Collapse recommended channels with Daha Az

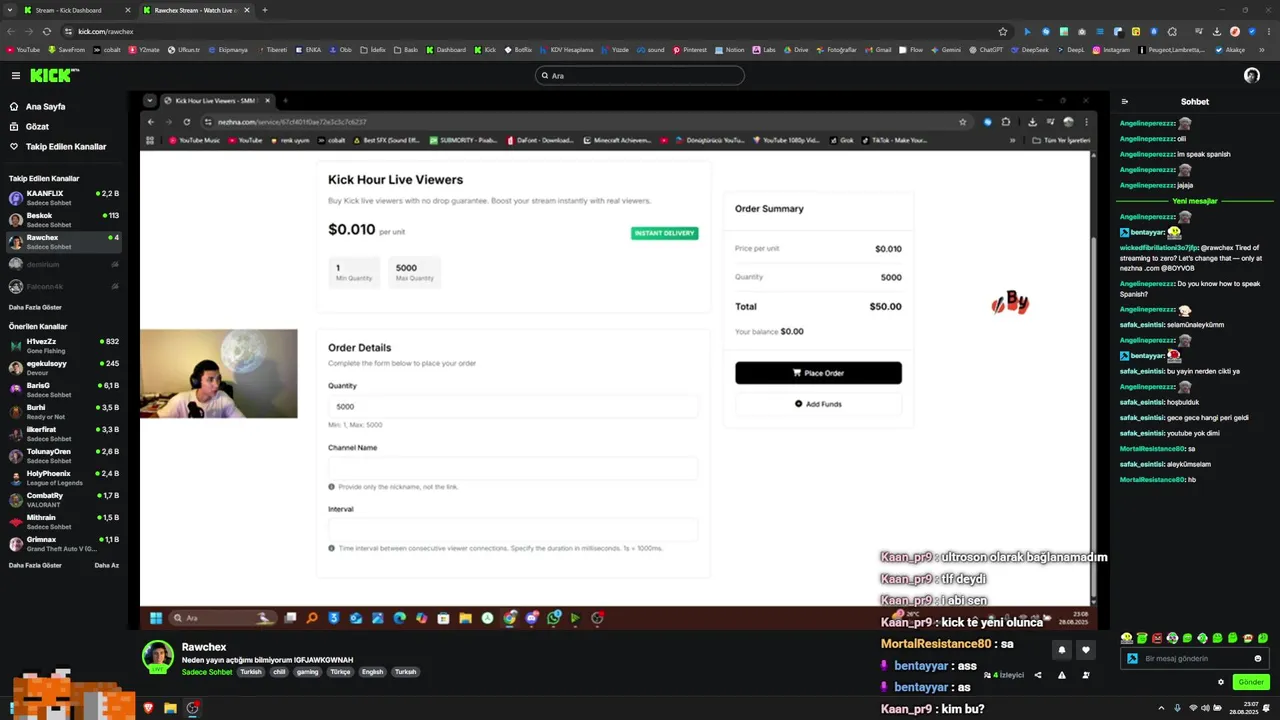pyautogui.click(x=106, y=565)
